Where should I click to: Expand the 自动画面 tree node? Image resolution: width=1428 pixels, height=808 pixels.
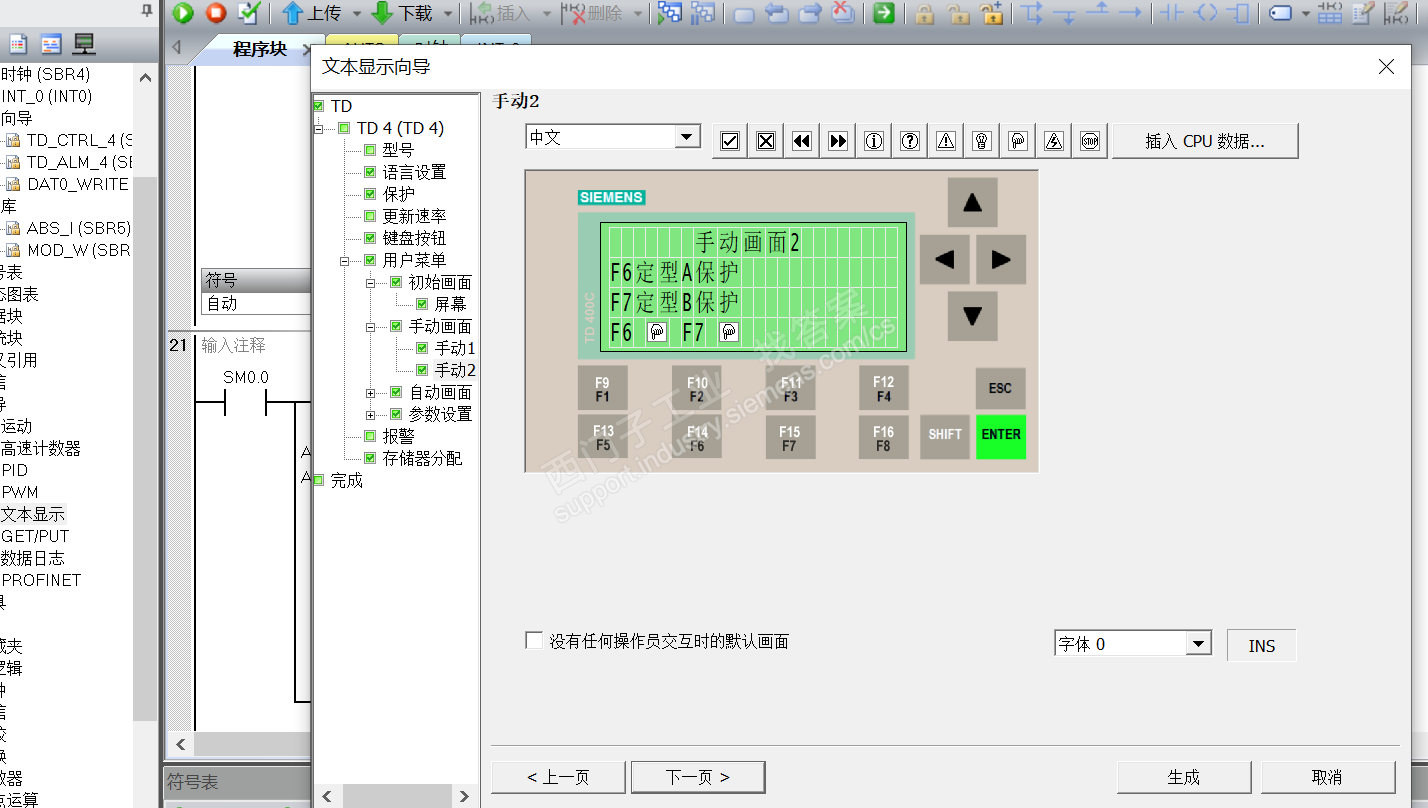point(371,393)
